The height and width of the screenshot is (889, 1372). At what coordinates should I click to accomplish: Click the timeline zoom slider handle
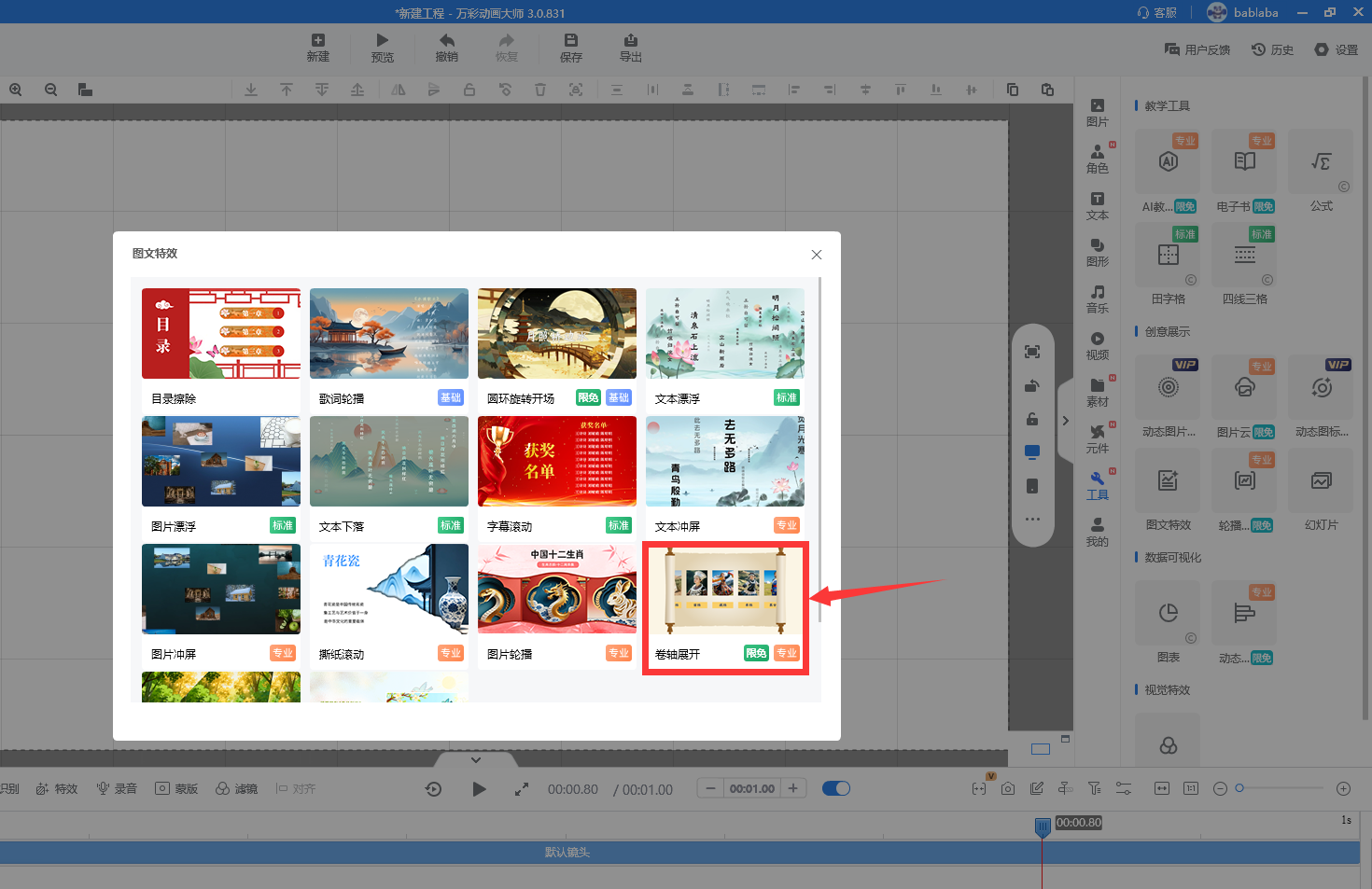click(1239, 788)
